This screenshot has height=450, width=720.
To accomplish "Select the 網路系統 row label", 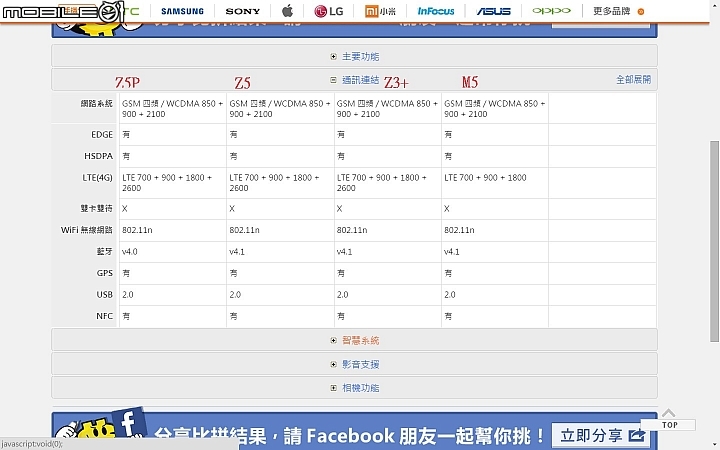I will click(96, 103).
